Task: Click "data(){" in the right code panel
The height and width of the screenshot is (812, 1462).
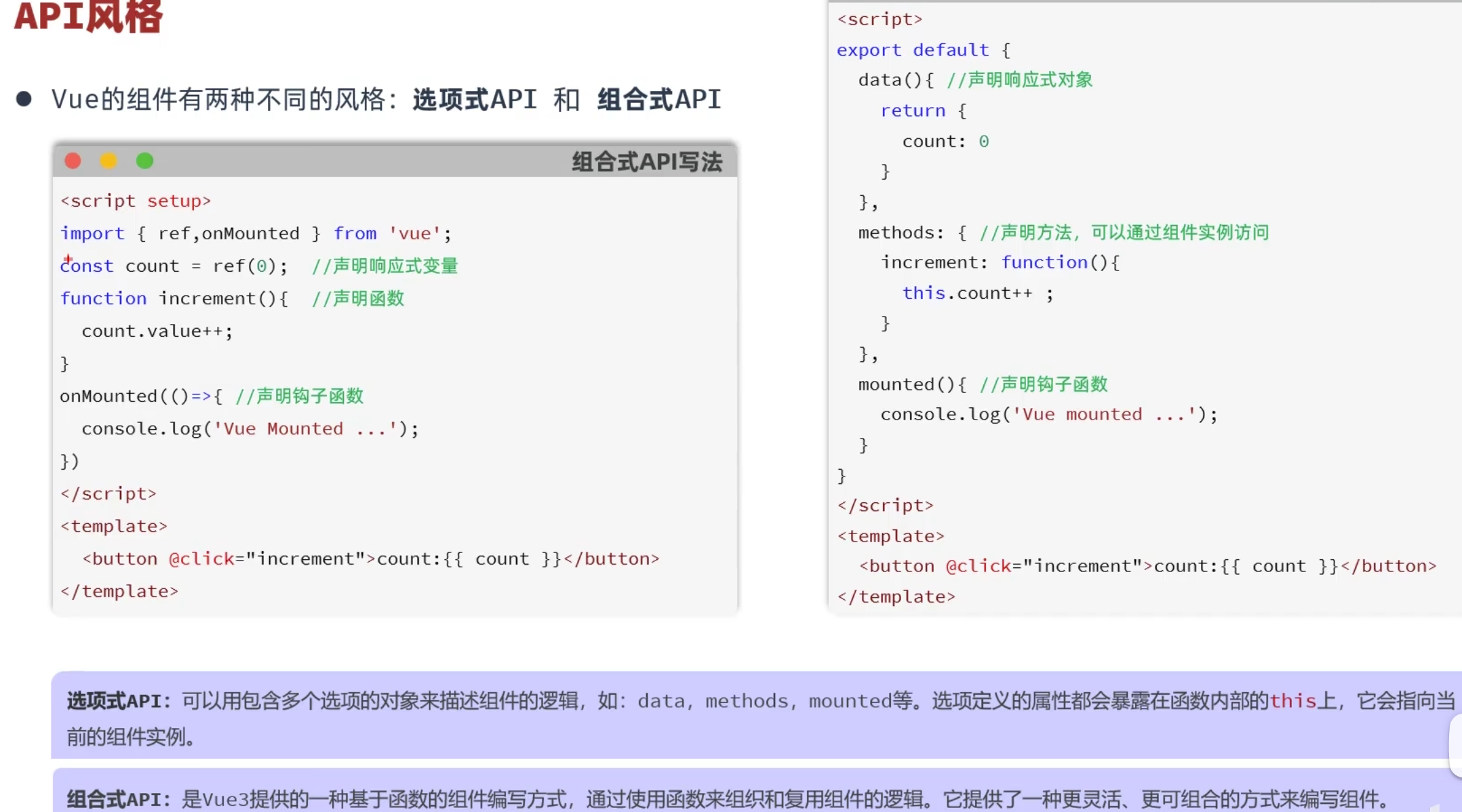Action: 896,80
